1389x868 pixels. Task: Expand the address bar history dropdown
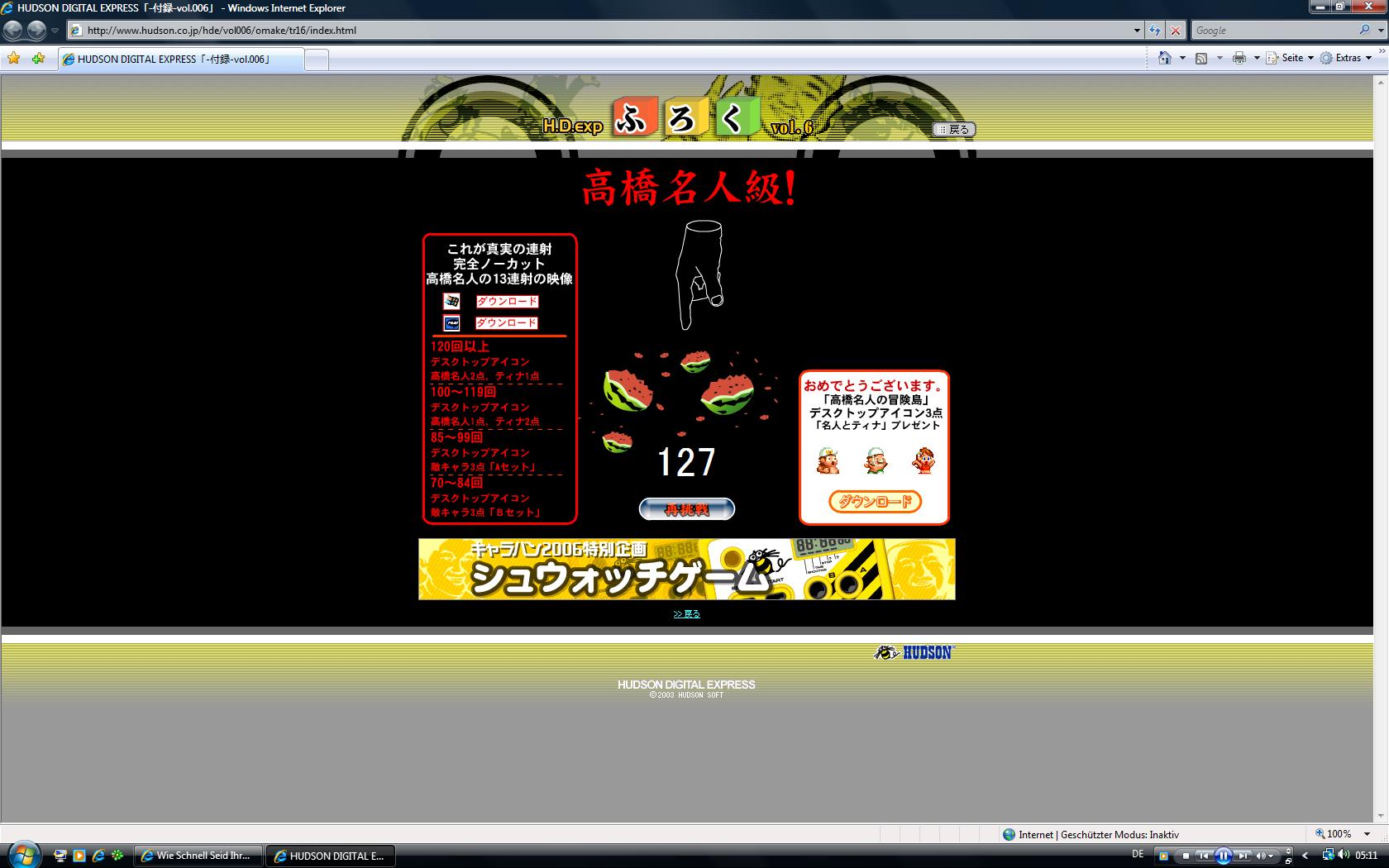coord(1137,31)
